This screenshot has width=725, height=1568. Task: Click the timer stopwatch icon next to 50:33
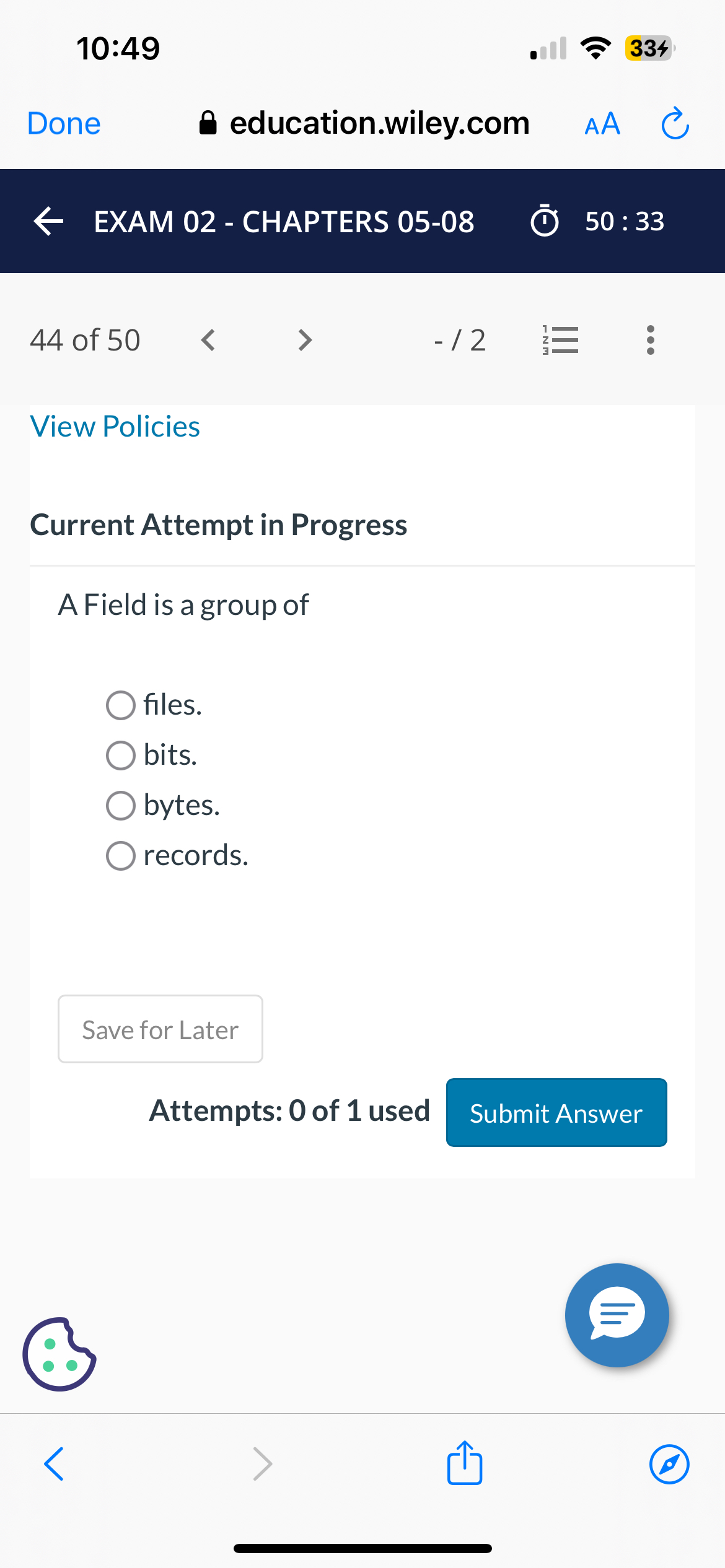coord(545,222)
